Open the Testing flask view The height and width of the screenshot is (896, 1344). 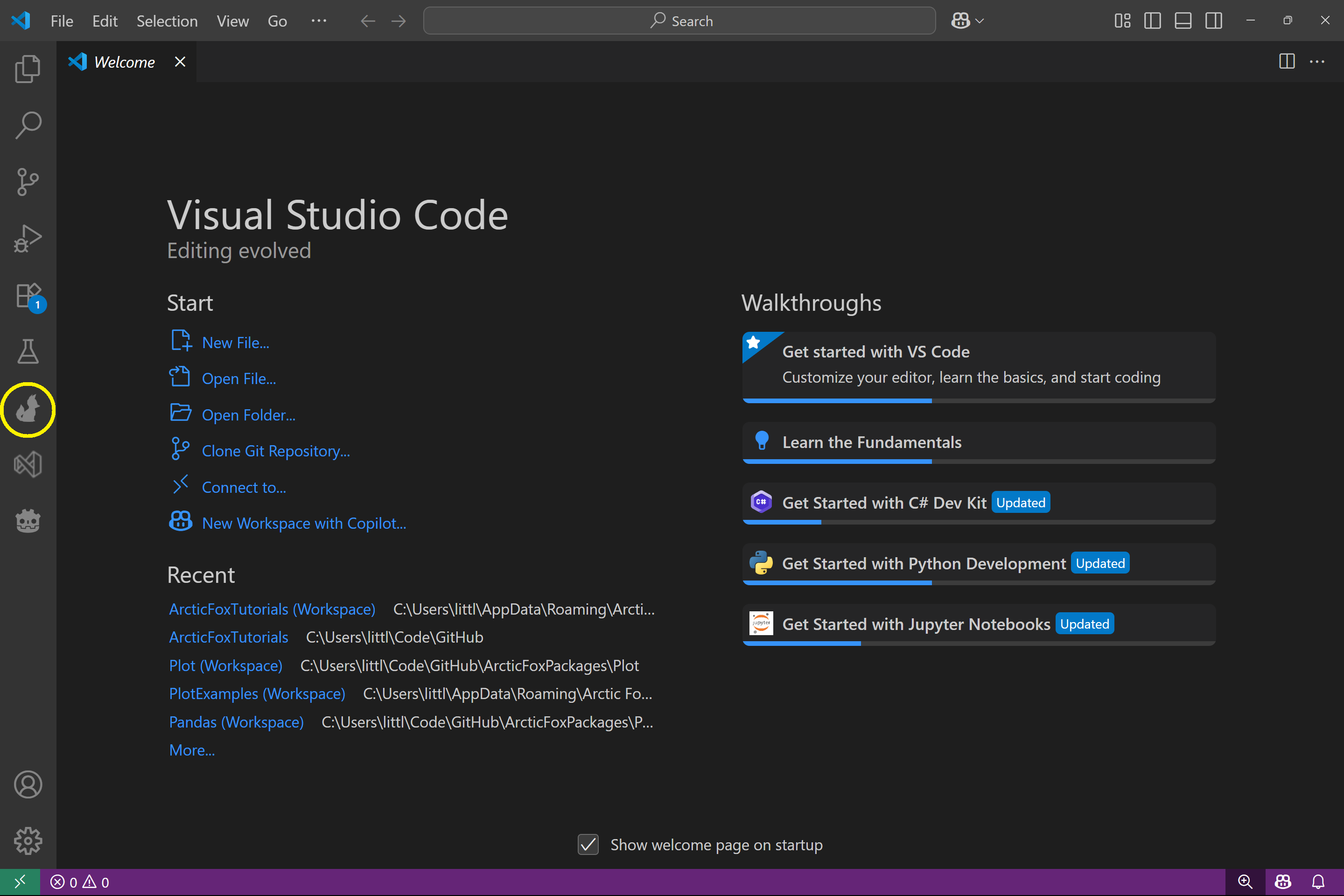[28, 351]
